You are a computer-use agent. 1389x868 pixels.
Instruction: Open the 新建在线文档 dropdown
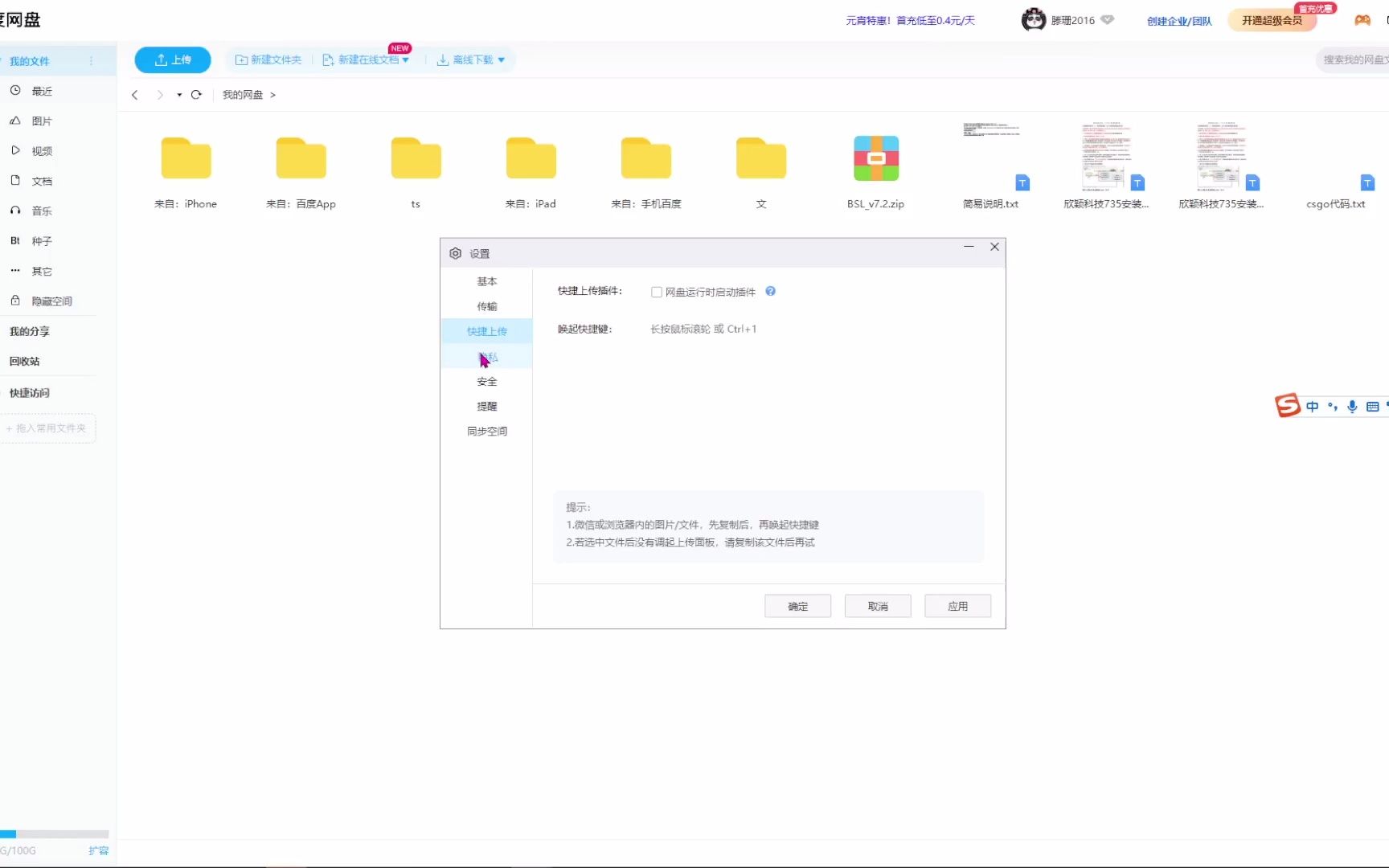[366, 59]
